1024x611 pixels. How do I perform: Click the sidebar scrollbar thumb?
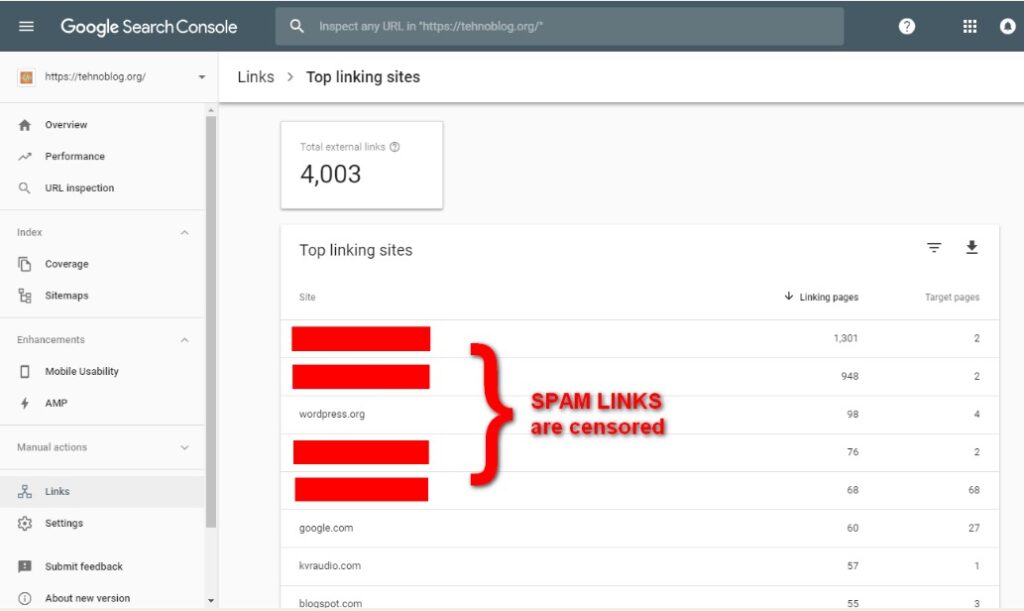(x=211, y=321)
